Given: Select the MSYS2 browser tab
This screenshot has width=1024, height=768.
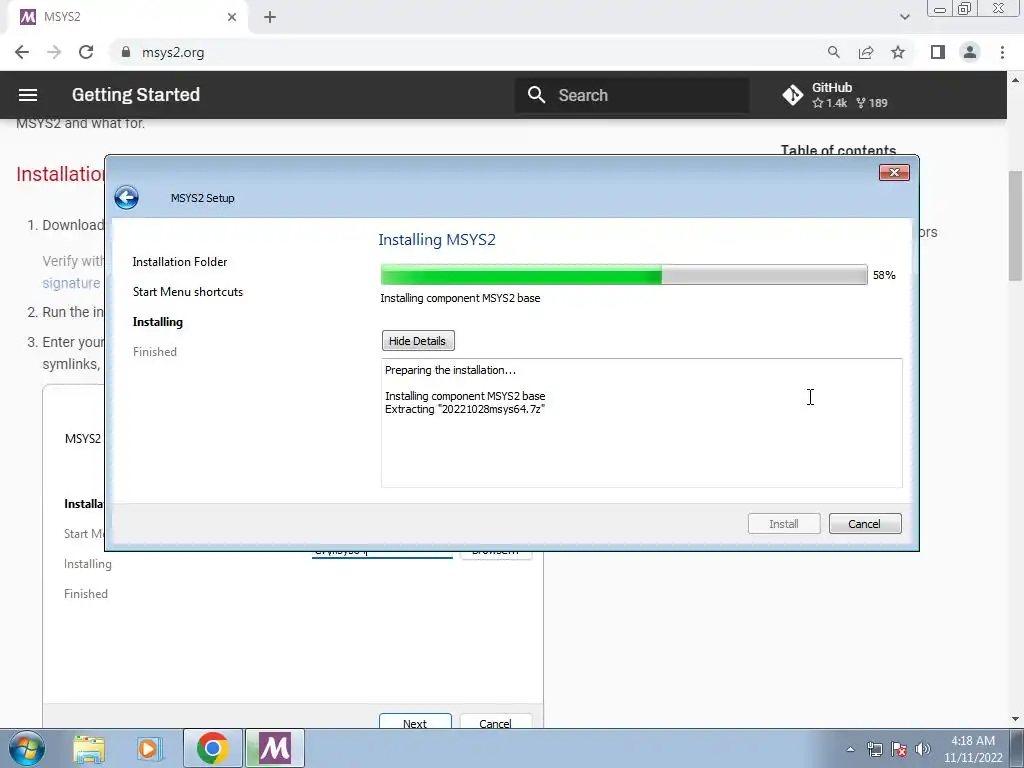Looking at the screenshot, I should coord(127,17).
